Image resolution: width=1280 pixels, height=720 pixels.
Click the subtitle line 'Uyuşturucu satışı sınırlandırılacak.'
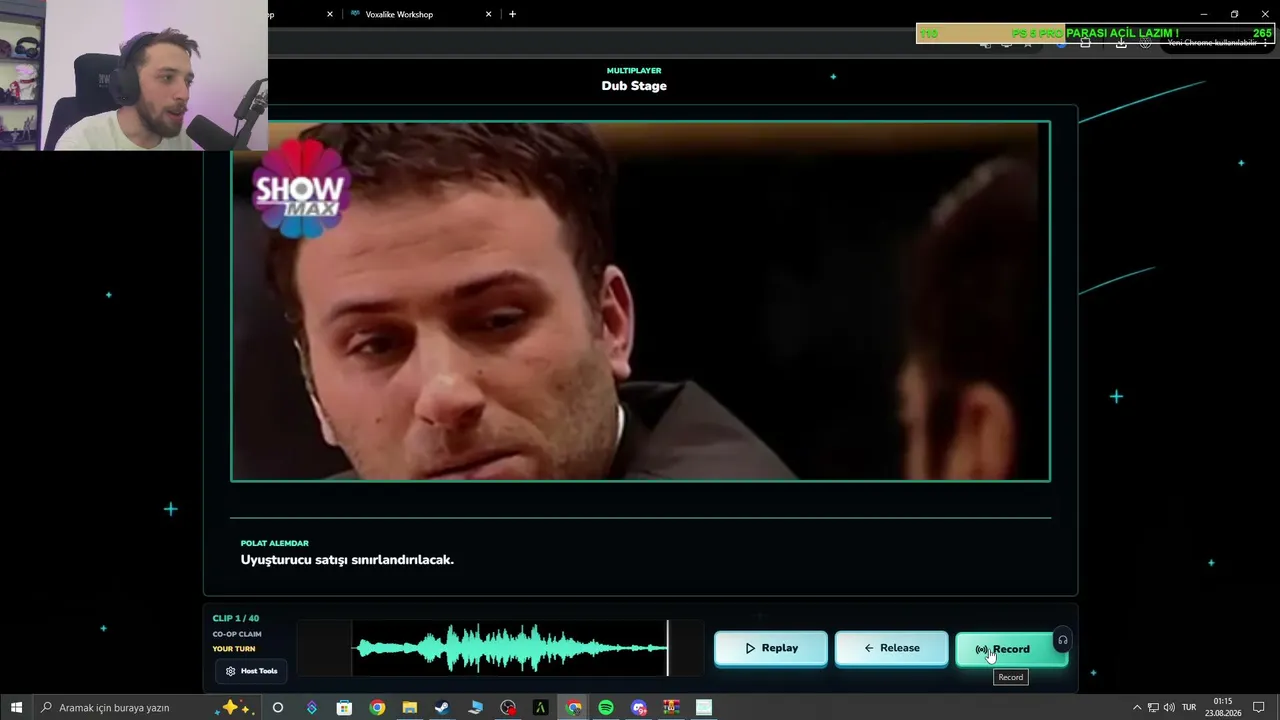(x=347, y=560)
